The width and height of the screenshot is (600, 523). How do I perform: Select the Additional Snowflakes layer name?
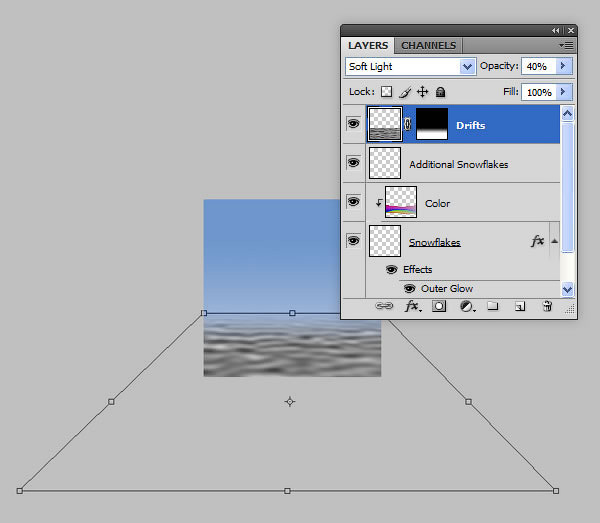coord(458,165)
